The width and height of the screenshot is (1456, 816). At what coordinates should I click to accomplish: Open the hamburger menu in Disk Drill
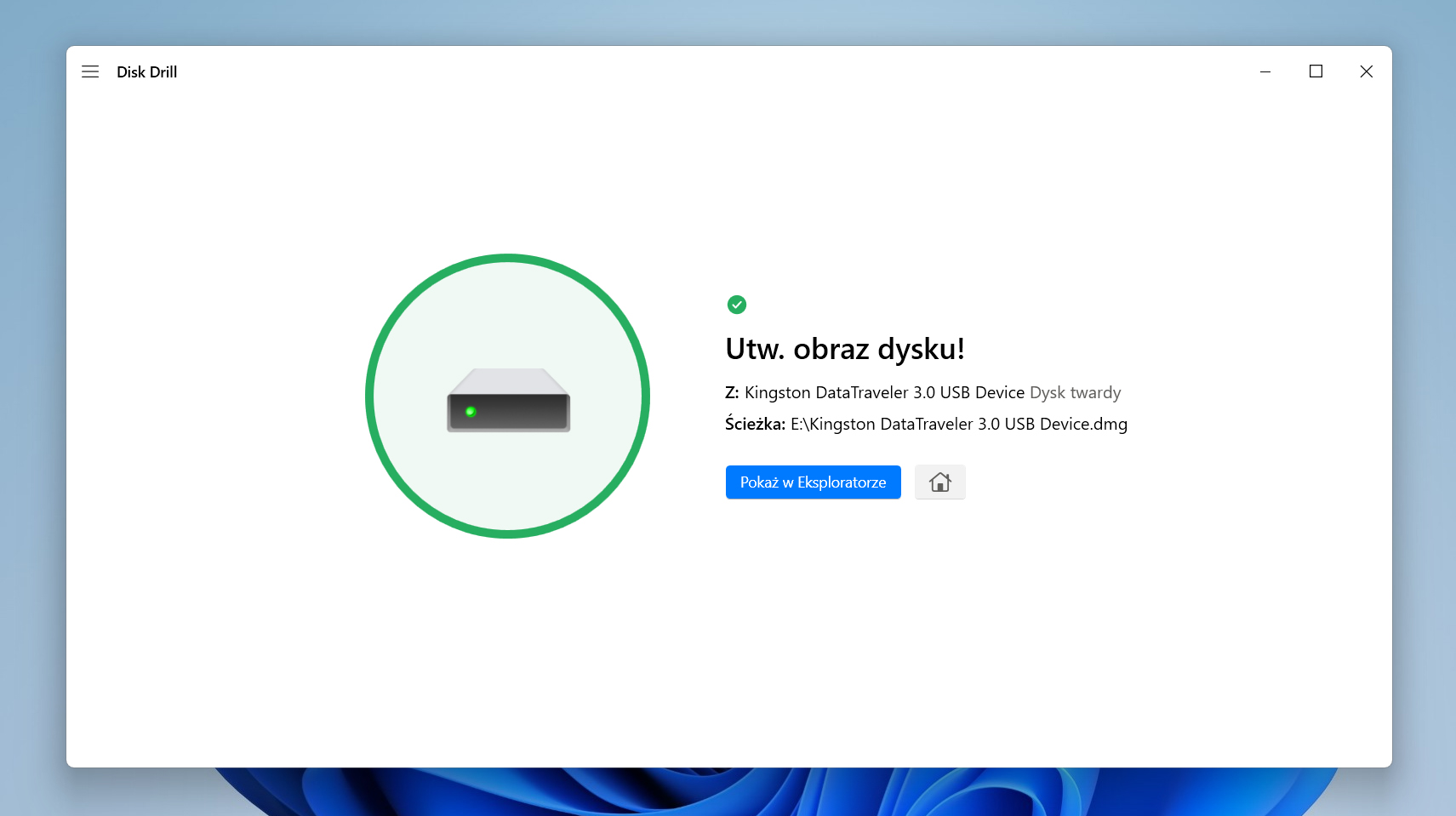[x=90, y=71]
